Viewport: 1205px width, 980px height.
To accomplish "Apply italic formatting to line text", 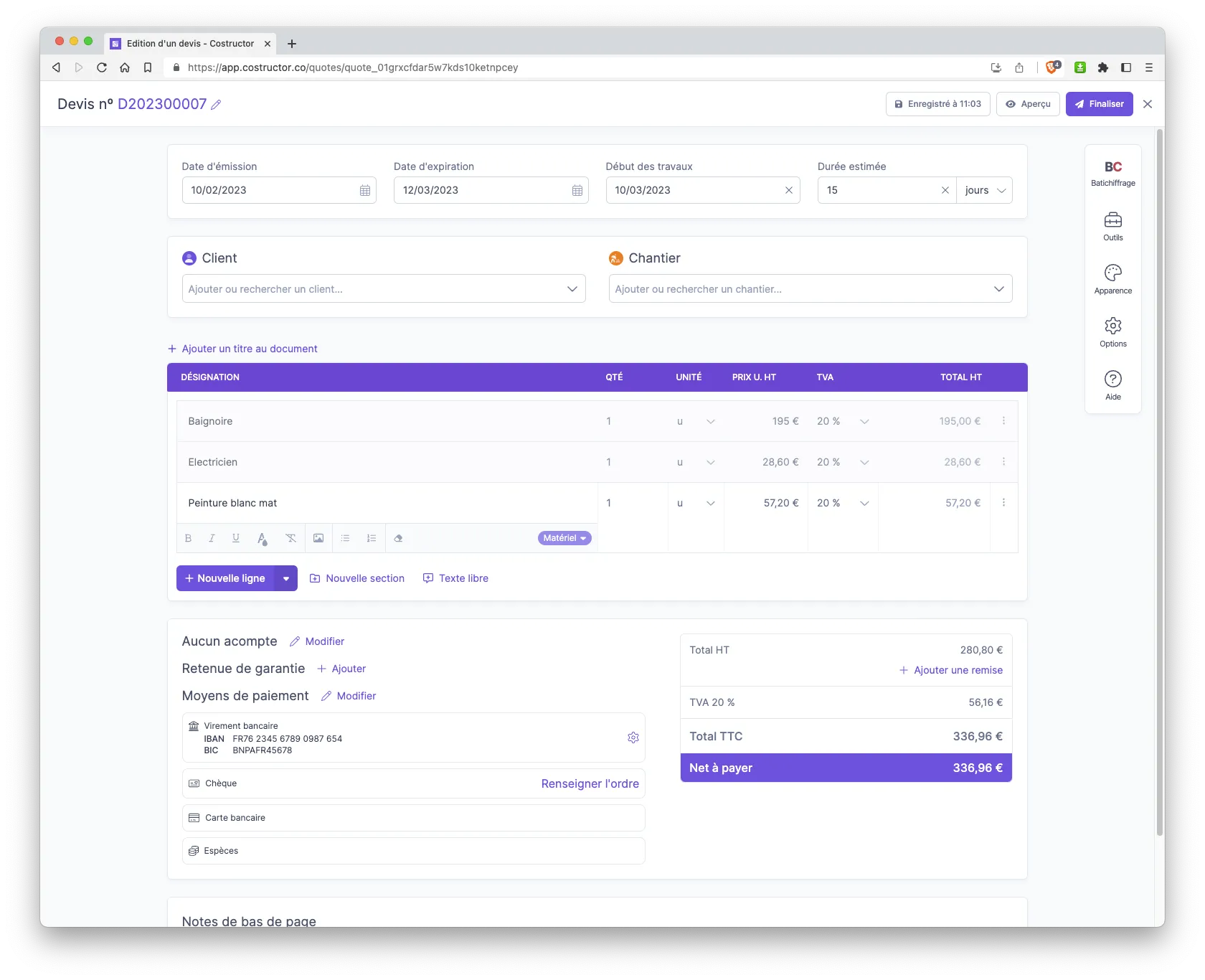I will [212, 538].
